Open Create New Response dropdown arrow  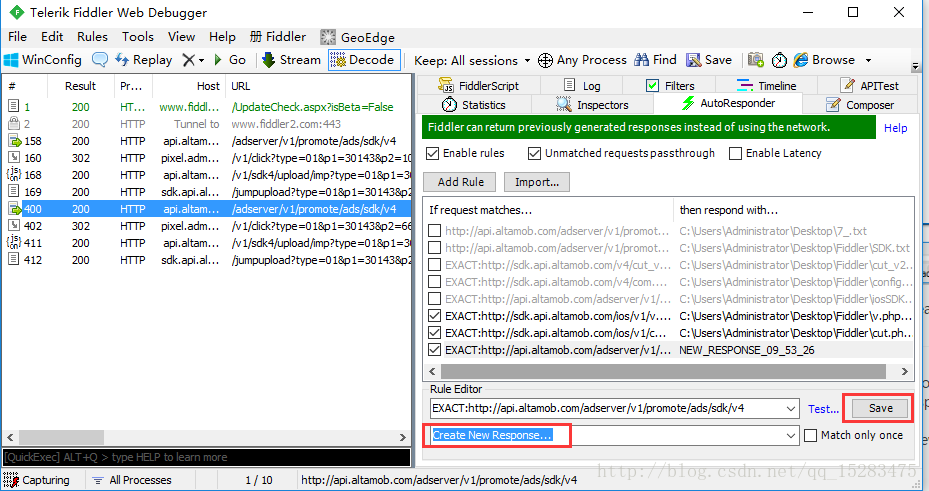791,435
